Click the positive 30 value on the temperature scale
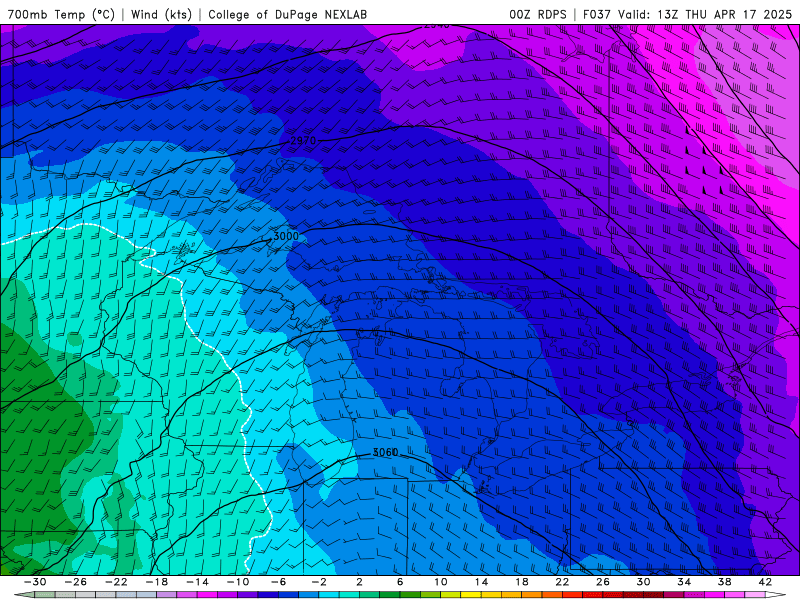 coord(643,582)
